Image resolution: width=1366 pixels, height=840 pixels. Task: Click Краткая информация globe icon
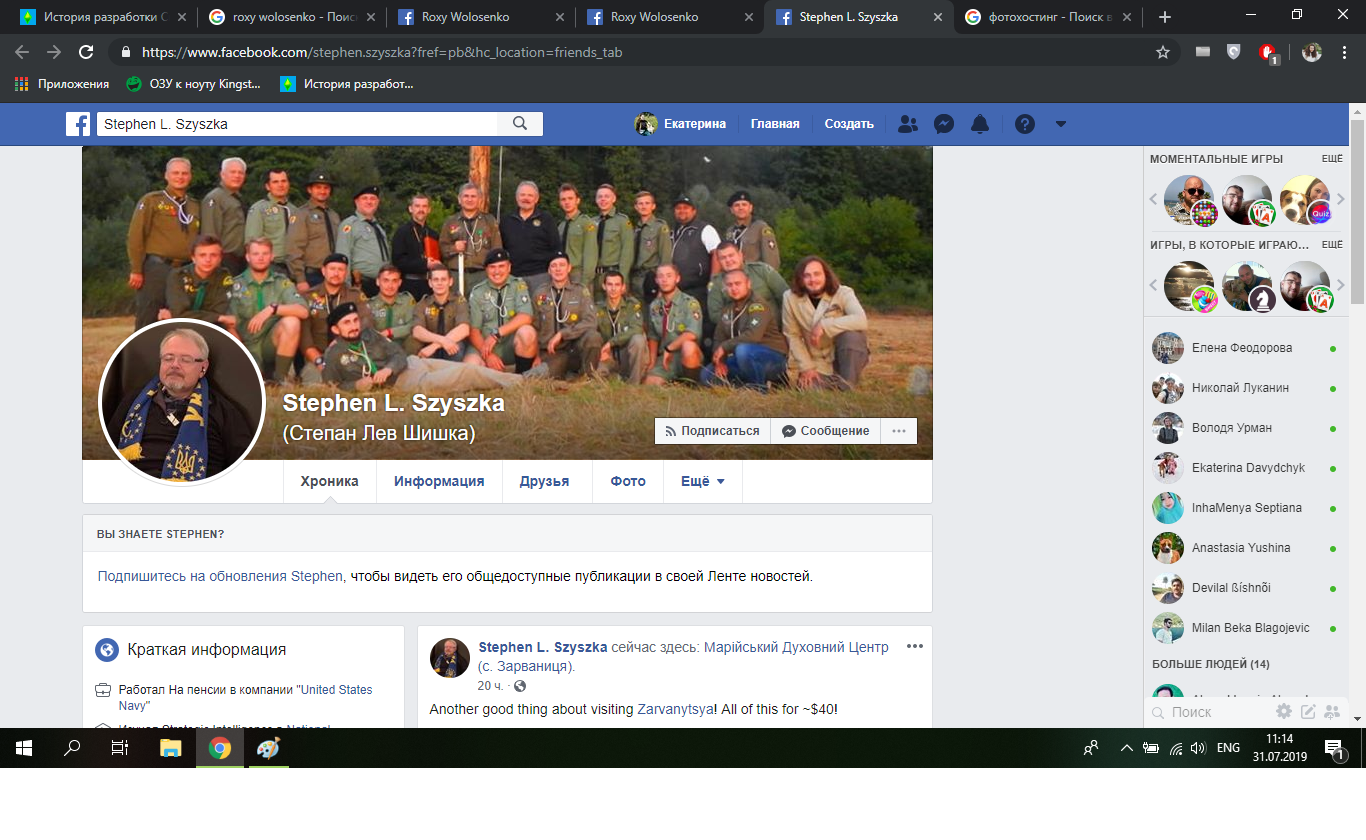tap(107, 650)
